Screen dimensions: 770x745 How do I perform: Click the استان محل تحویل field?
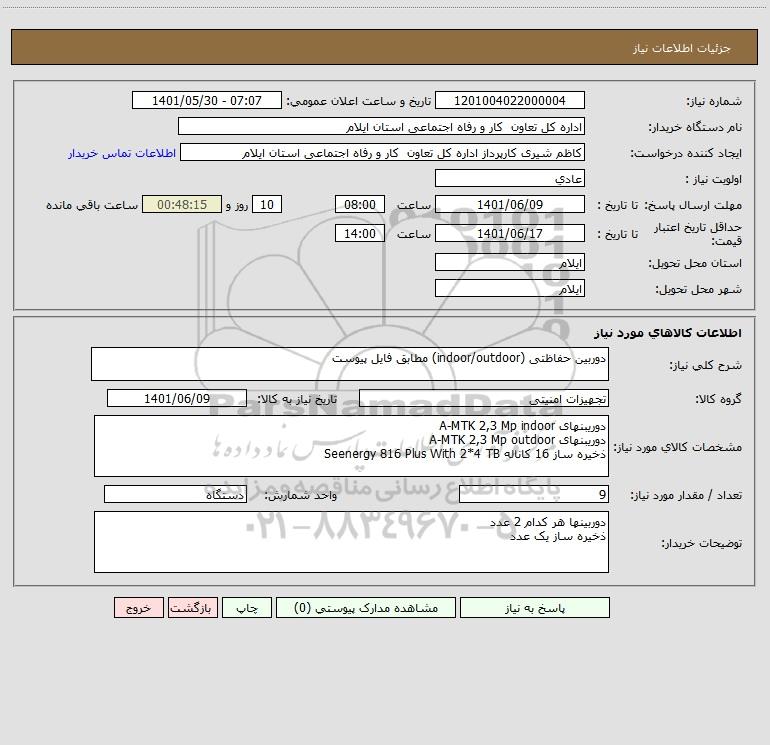(x=510, y=262)
